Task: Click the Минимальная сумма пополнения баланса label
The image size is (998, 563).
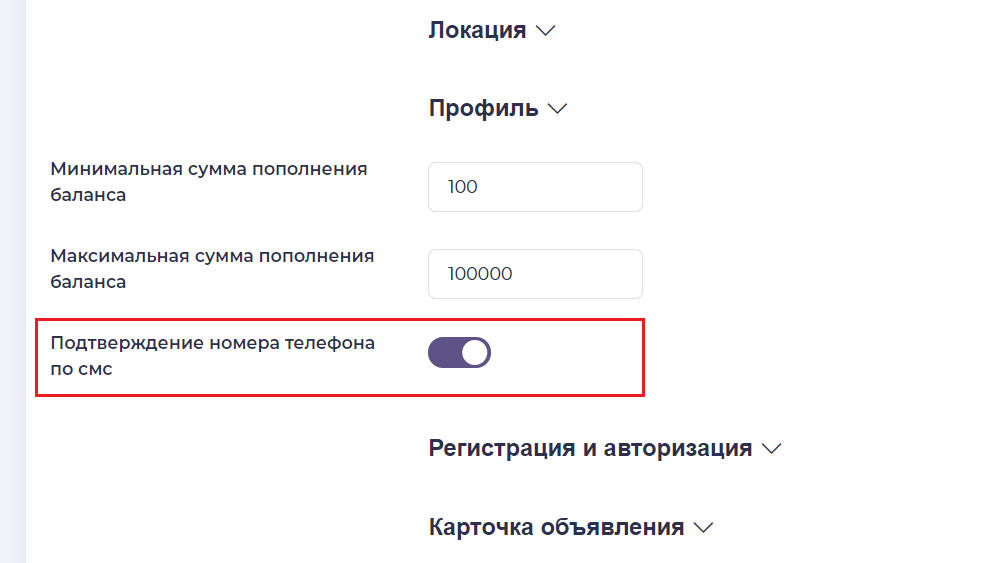Action: [209, 181]
